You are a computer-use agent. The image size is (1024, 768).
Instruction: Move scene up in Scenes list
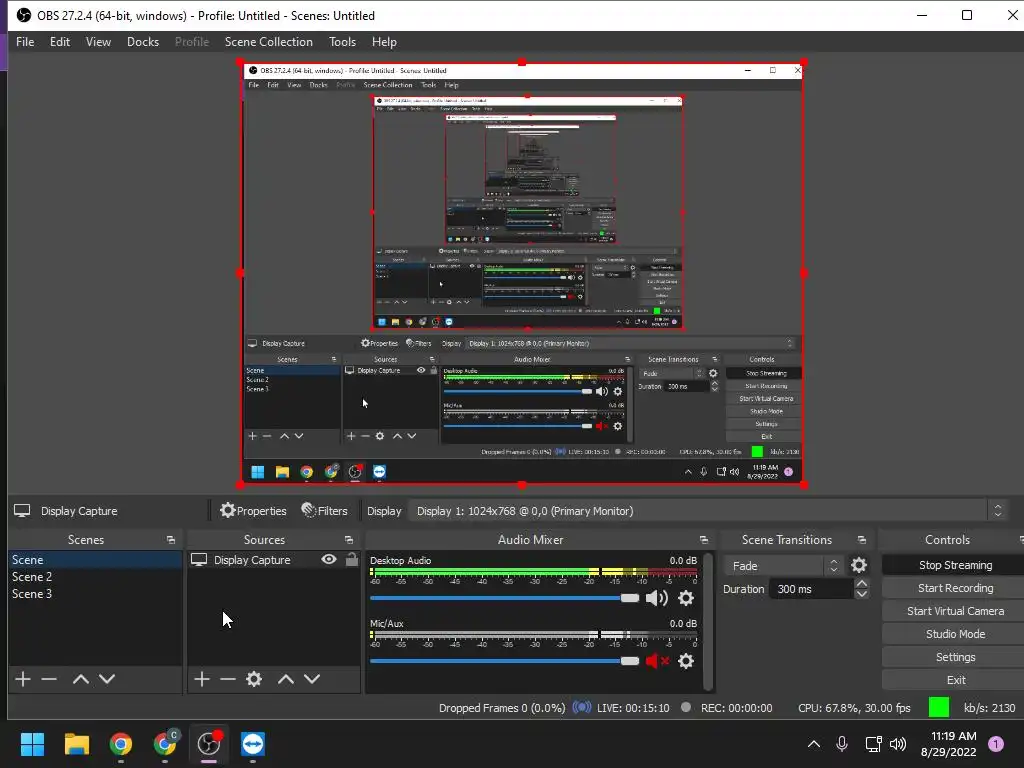[80, 679]
